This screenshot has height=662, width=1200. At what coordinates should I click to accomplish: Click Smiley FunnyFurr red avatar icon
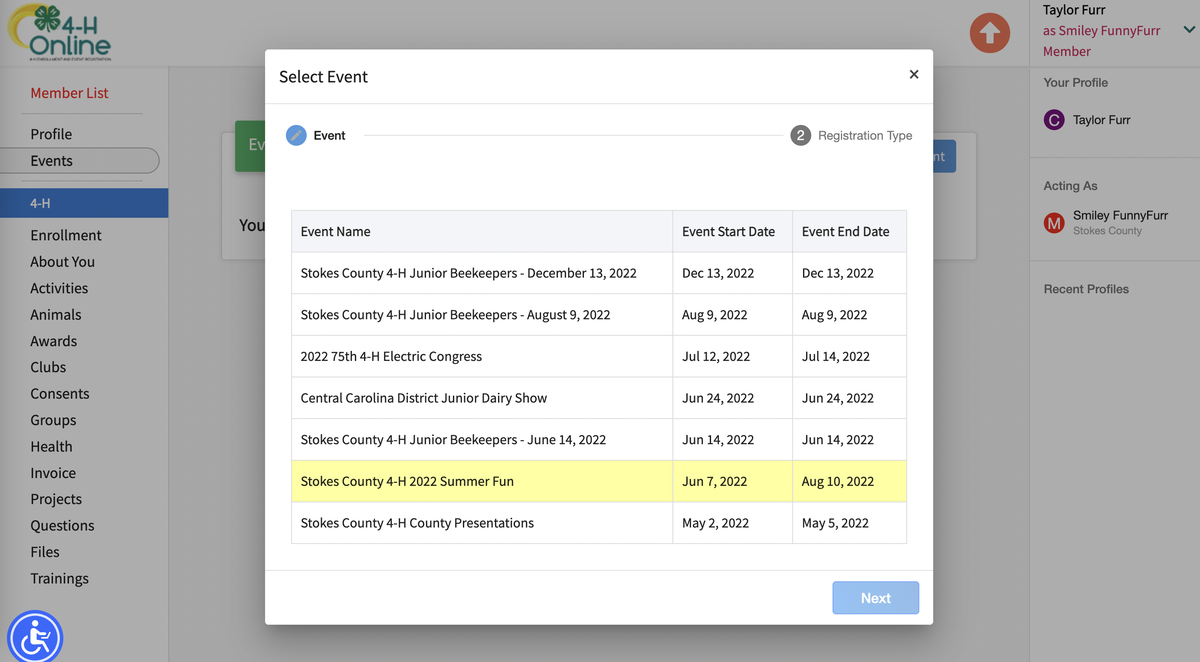coord(1053,222)
